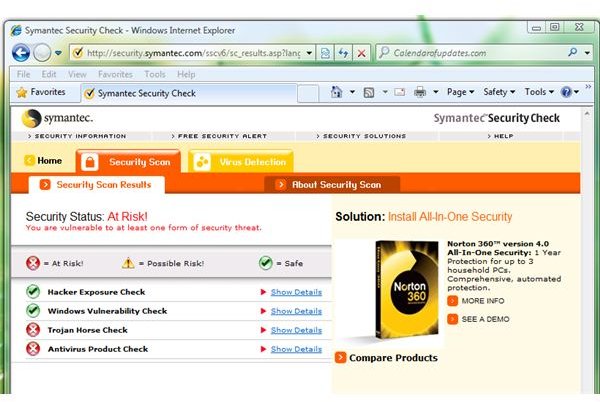The width and height of the screenshot is (600, 402).
Task: Click the Read Mail envelope icon
Action: tap(400, 92)
